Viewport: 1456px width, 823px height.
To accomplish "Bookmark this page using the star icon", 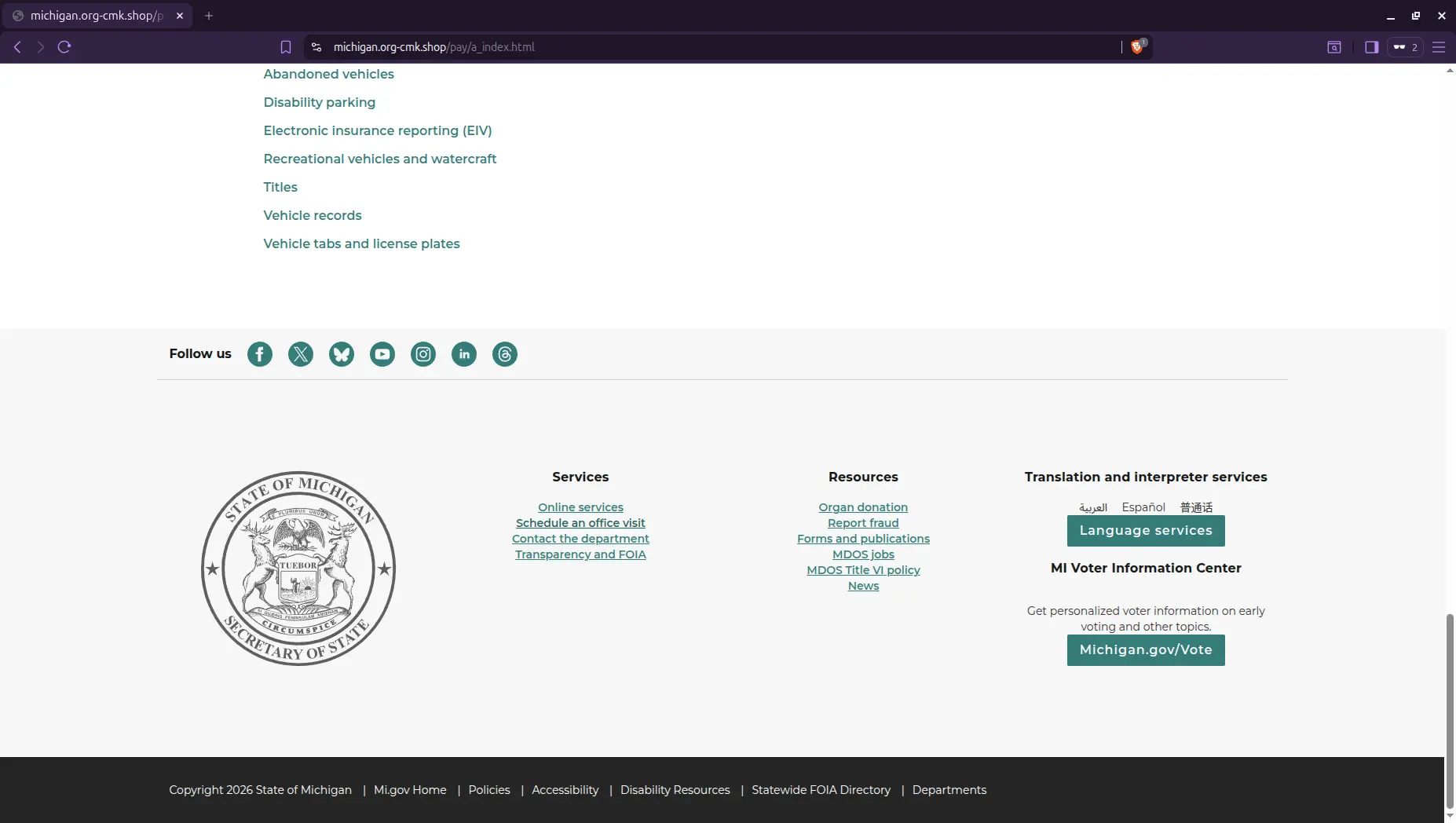I will [x=285, y=47].
